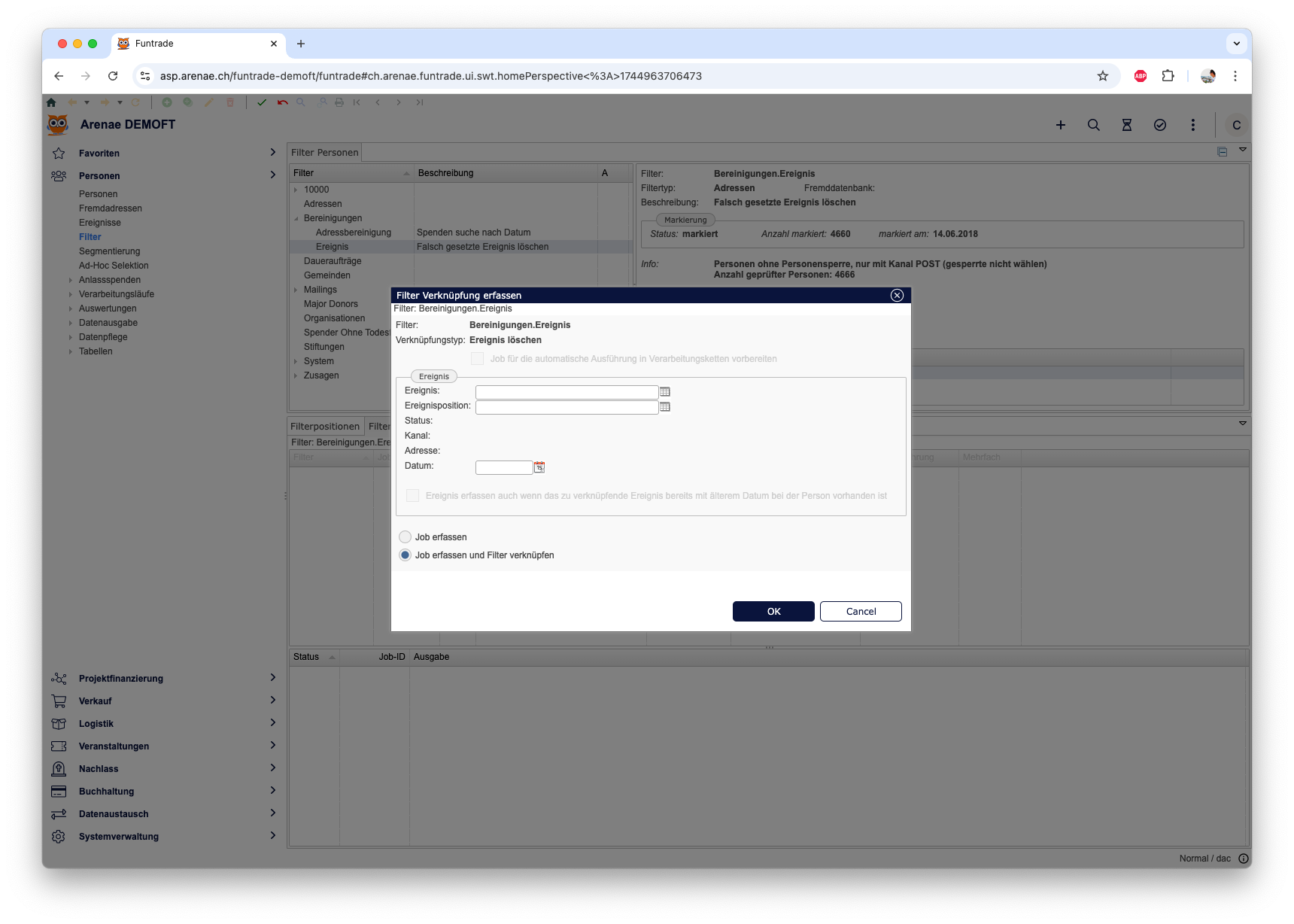1294x924 pixels.
Task: Click into the Ereignis text field
Action: click(x=567, y=392)
